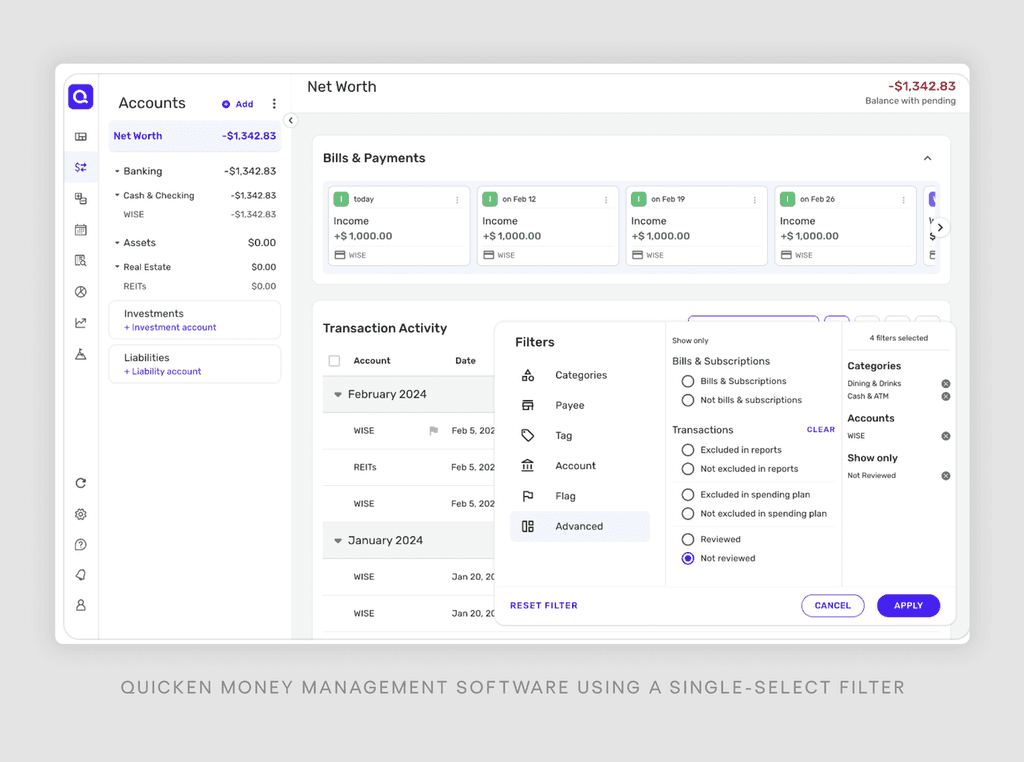Screen dimensions: 1024x762
Task: Collapse the February 2024 transaction group
Action: [x=338, y=395]
